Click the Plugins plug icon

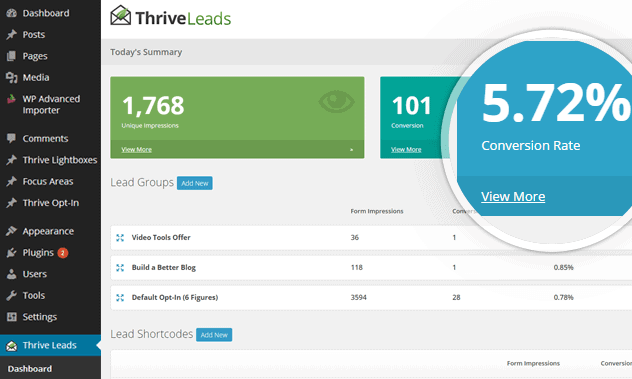(x=12, y=253)
